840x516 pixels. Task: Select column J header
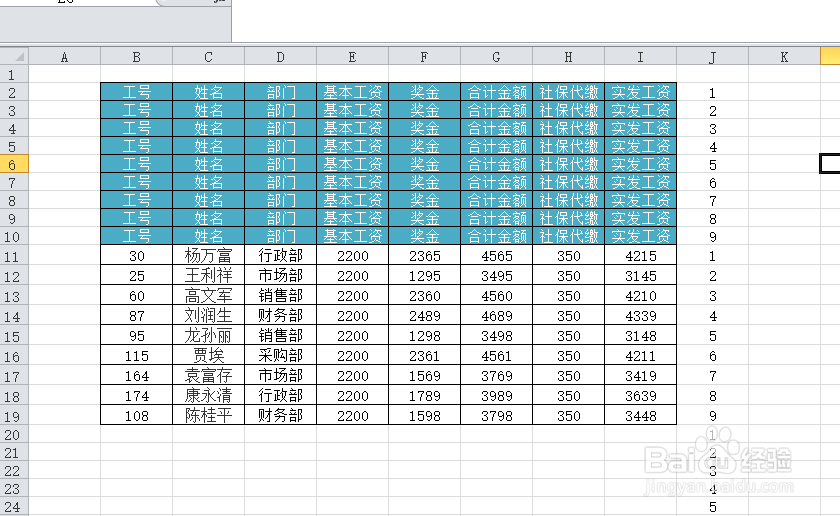tap(712, 57)
